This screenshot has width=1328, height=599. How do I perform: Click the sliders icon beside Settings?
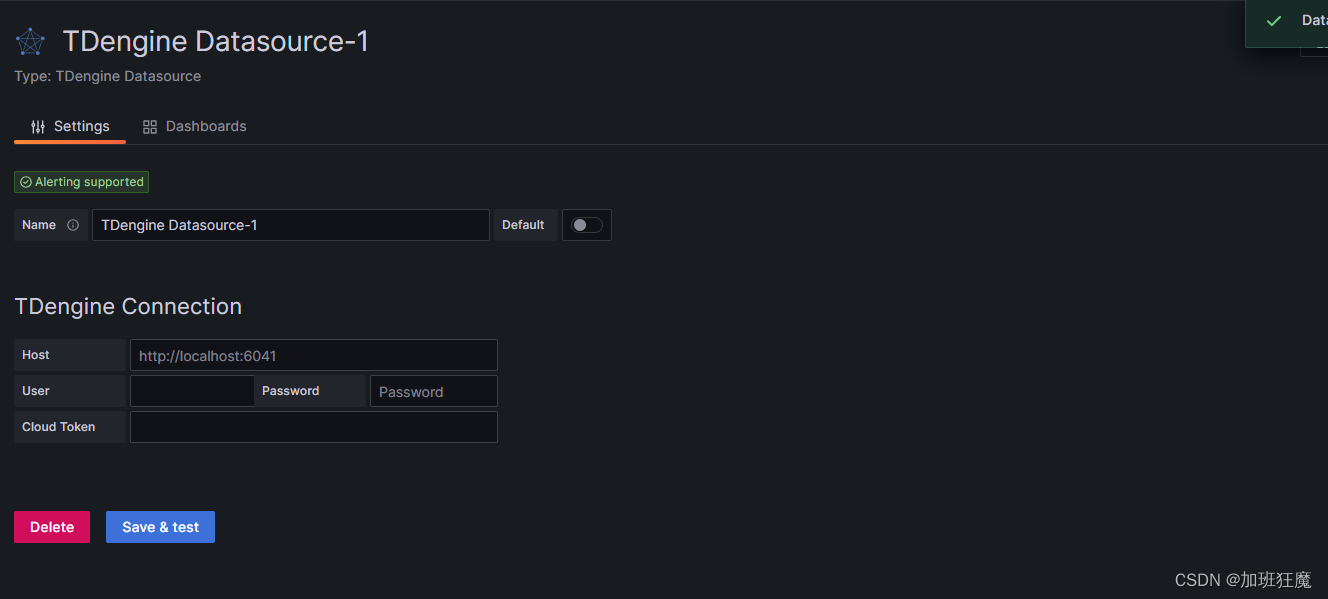click(38, 127)
